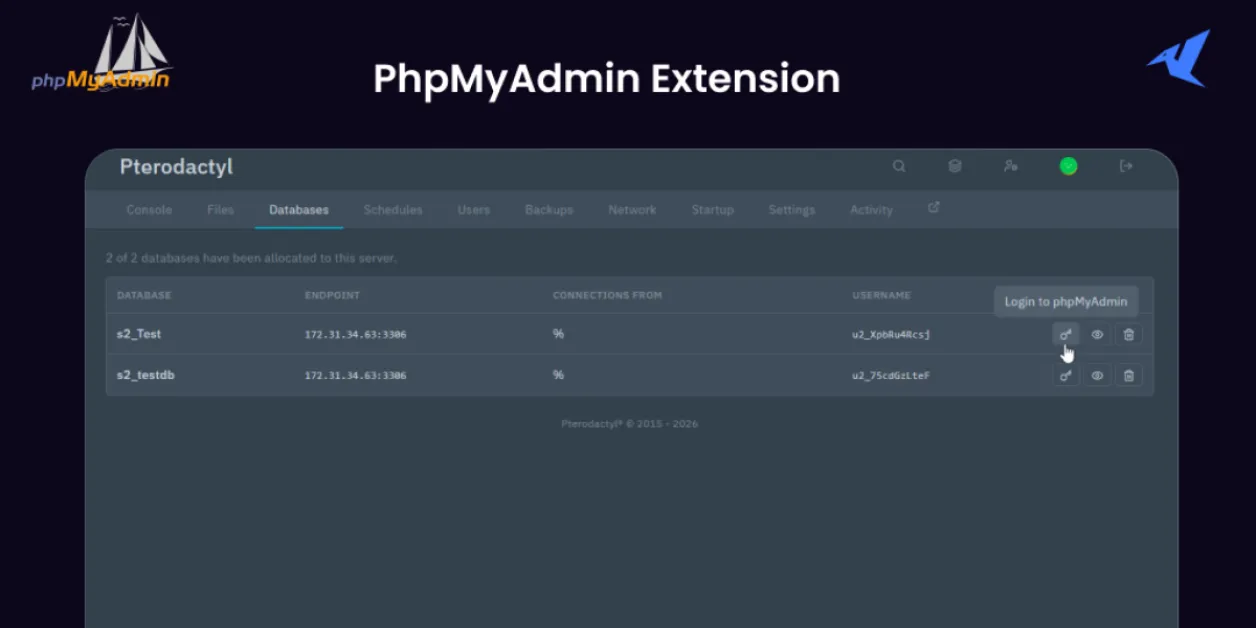Show connection details eye icon for s2_Test
The height and width of the screenshot is (628, 1256).
tap(1097, 335)
